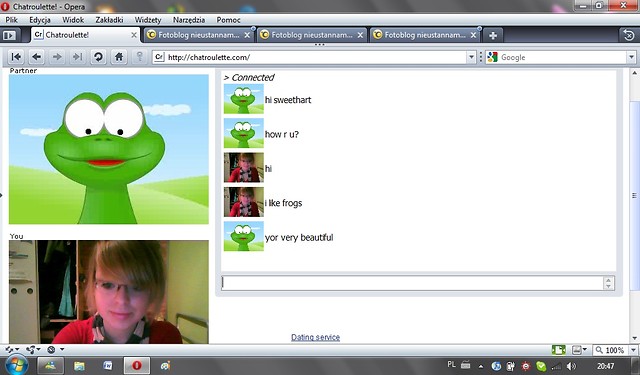Open the Narzędzia menu
The width and height of the screenshot is (640, 375).
189,20
